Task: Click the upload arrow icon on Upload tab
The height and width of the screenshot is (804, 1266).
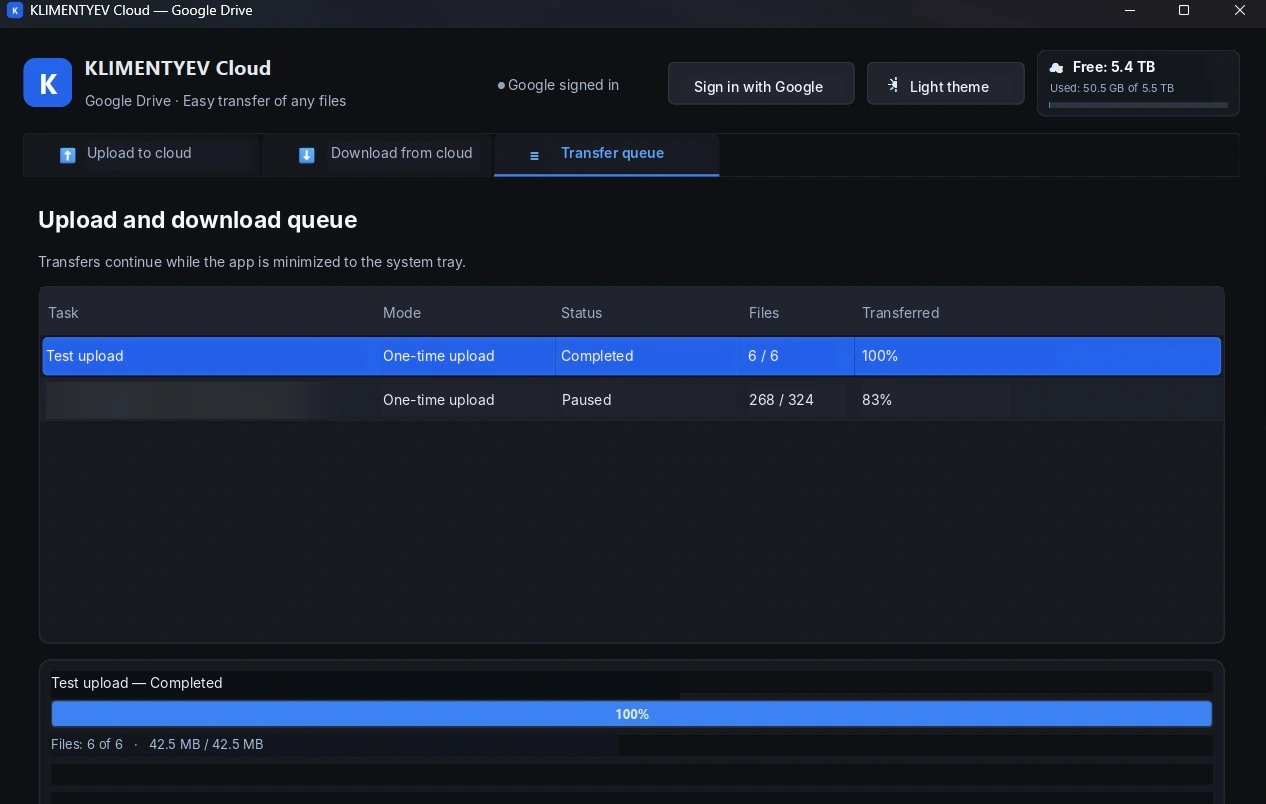Action: pyautogui.click(x=68, y=155)
